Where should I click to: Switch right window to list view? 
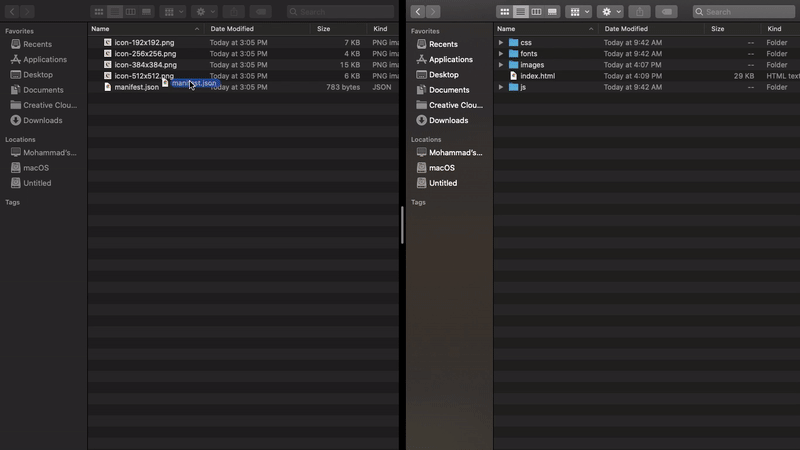point(520,12)
